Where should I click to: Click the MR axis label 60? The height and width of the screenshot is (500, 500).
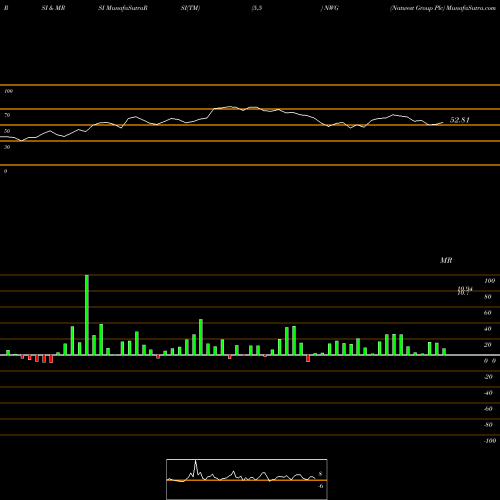tap(487, 313)
